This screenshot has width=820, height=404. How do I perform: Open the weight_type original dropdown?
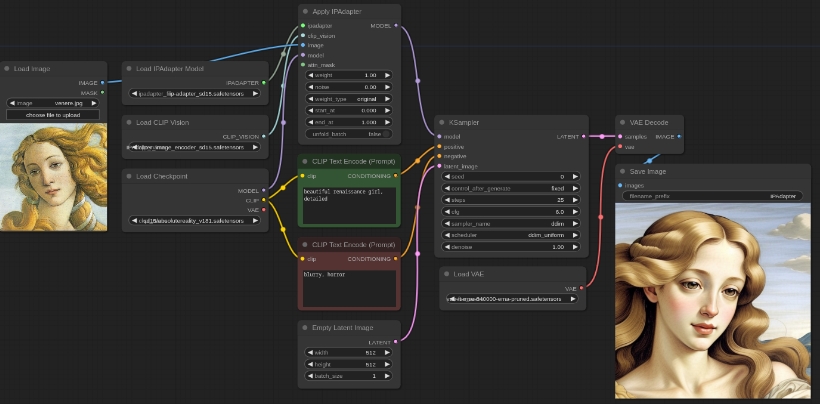(349, 99)
